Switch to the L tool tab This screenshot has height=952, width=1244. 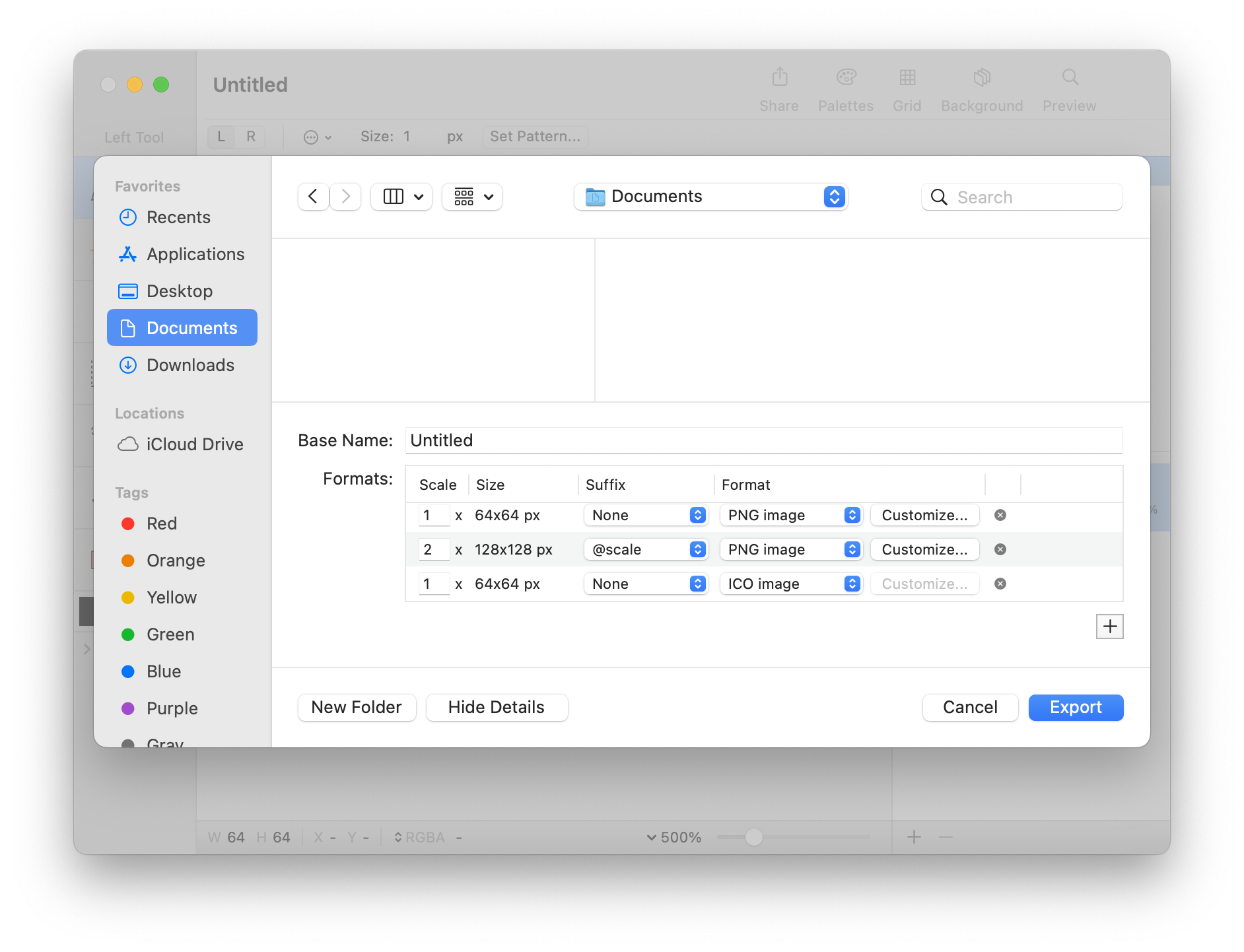pos(221,137)
